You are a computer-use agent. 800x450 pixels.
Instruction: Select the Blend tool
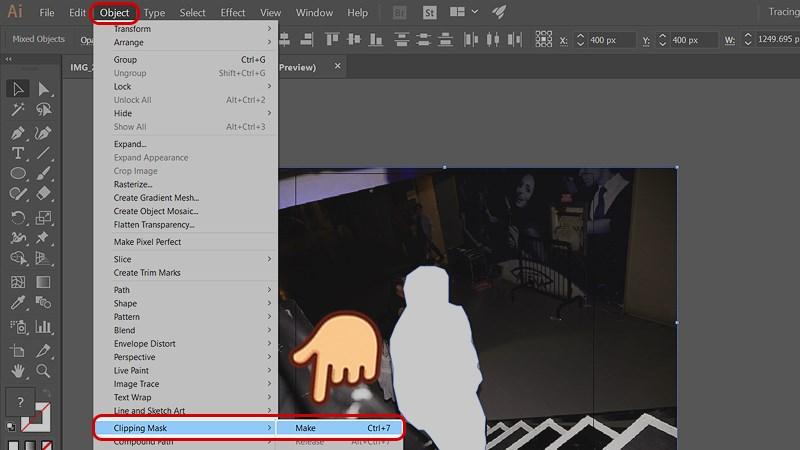(x=43, y=303)
